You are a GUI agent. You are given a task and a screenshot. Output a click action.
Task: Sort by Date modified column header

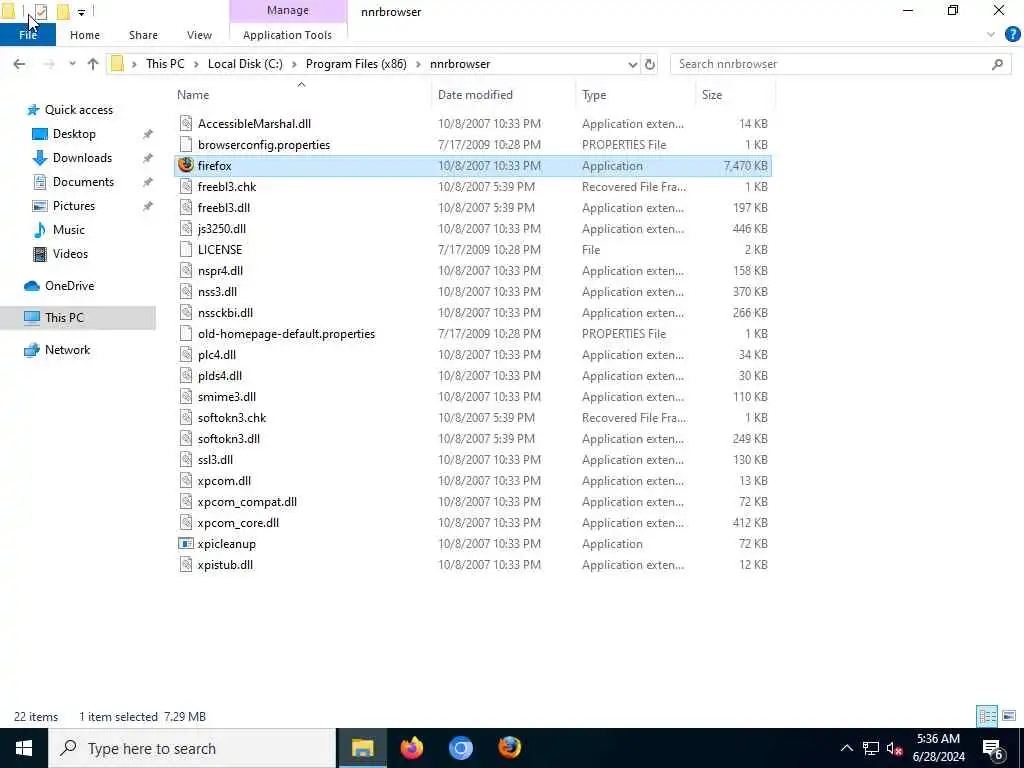click(x=504, y=95)
